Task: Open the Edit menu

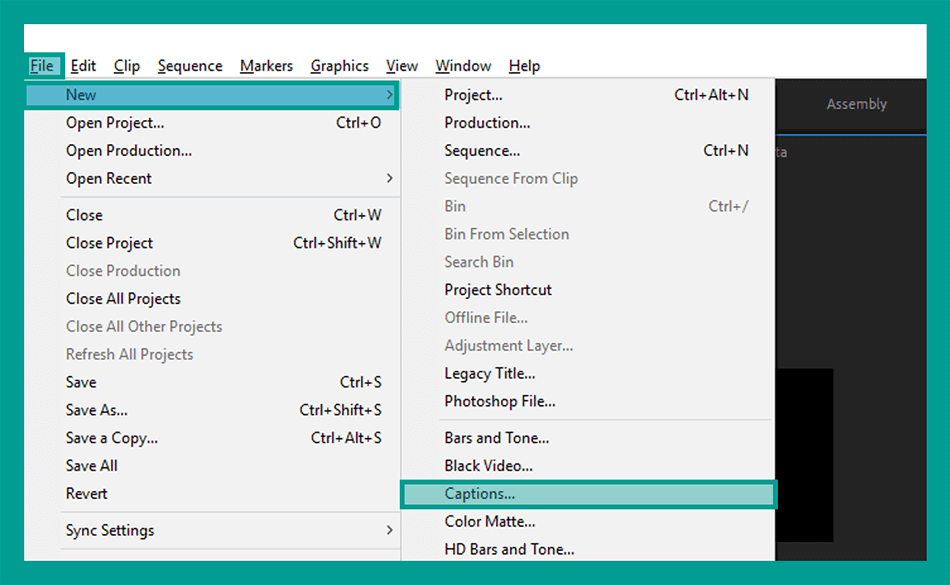Action: tap(83, 66)
